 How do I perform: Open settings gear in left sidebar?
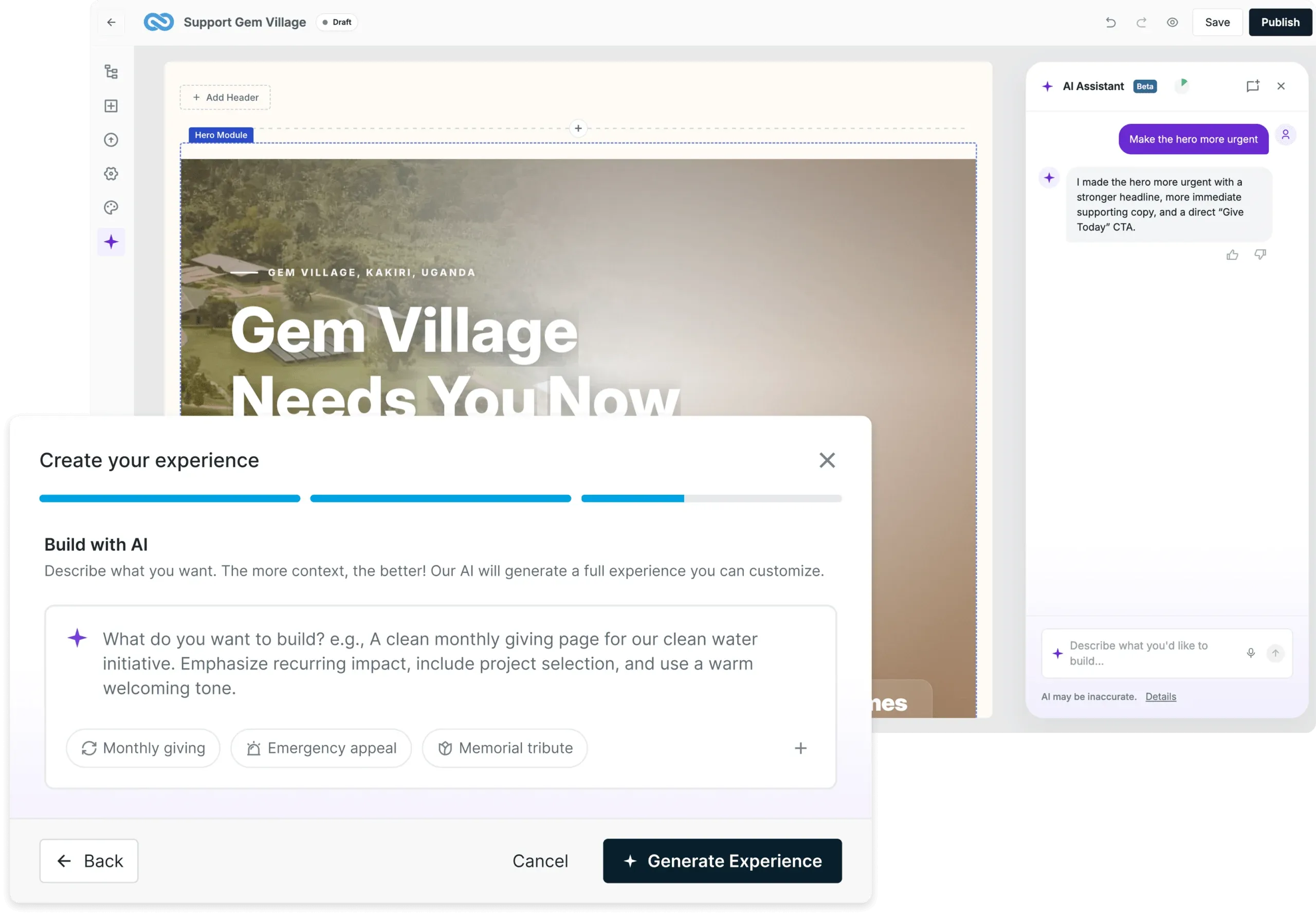(x=111, y=174)
